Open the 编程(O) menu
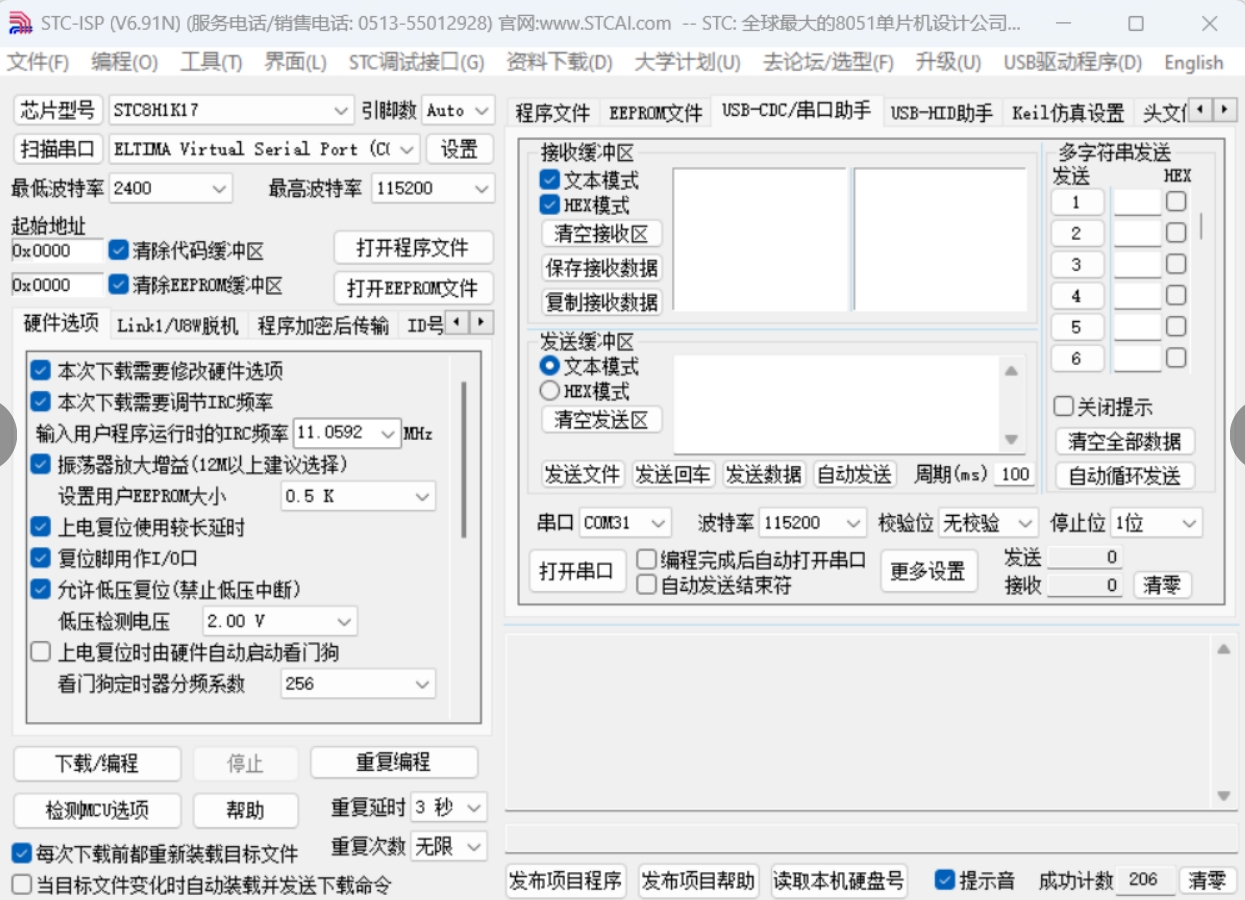The height and width of the screenshot is (900, 1245). [x=124, y=62]
